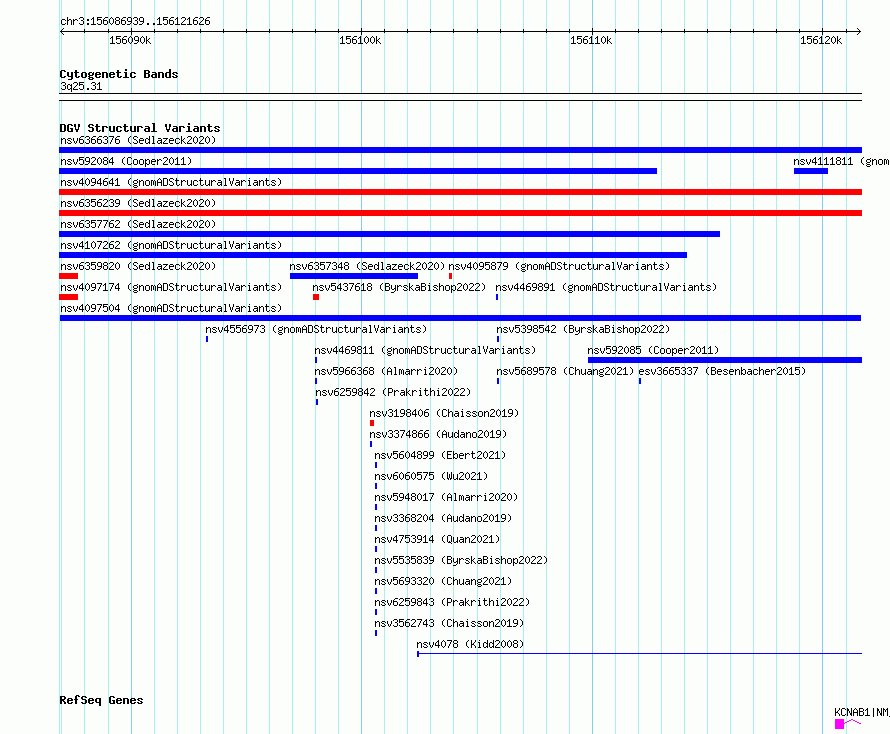Click the 156100k ruler tick label
Image resolution: width=890 pixels, height=734 pixels.
point(360,40)
